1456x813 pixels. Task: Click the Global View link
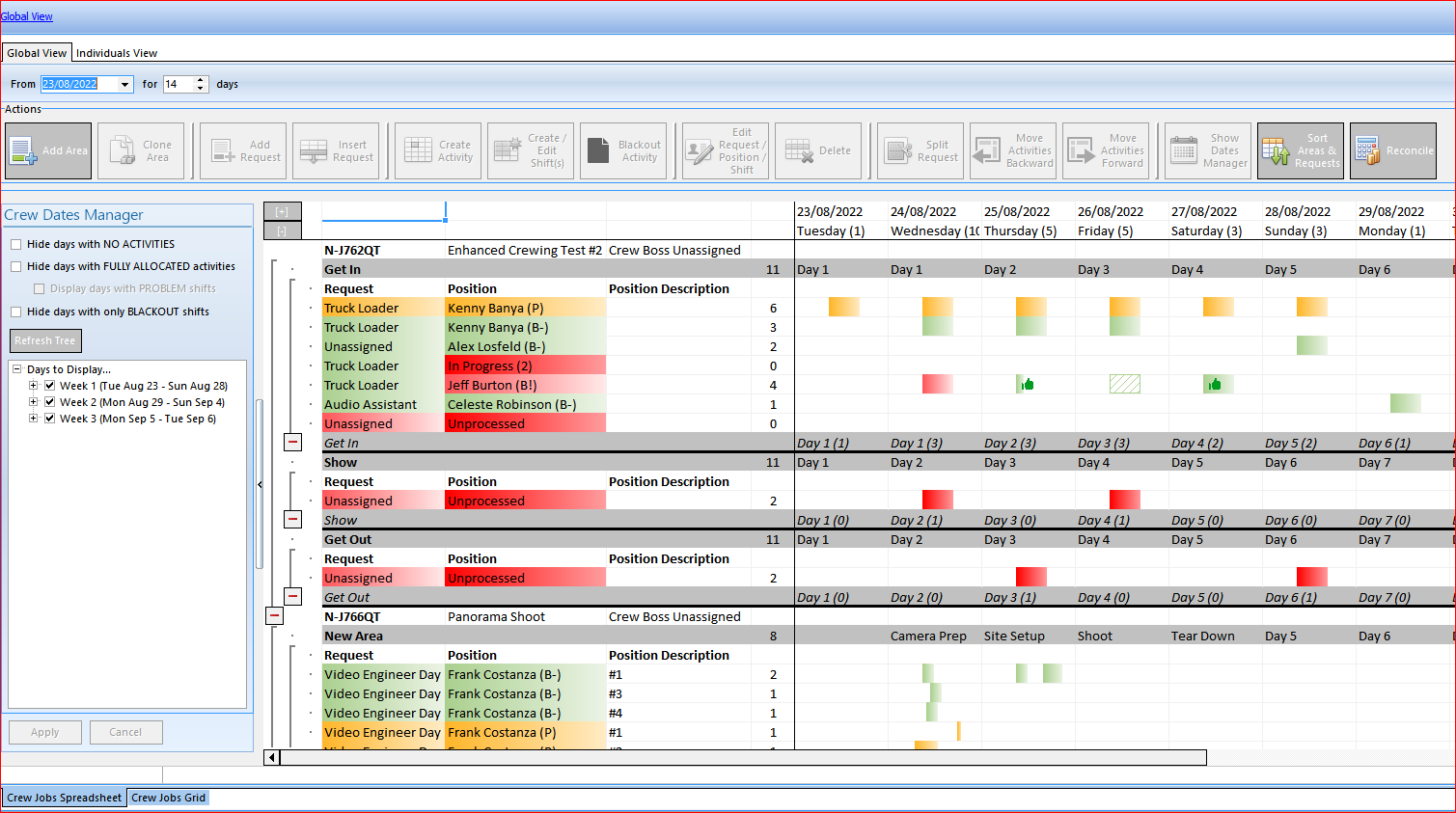(27, 16)
